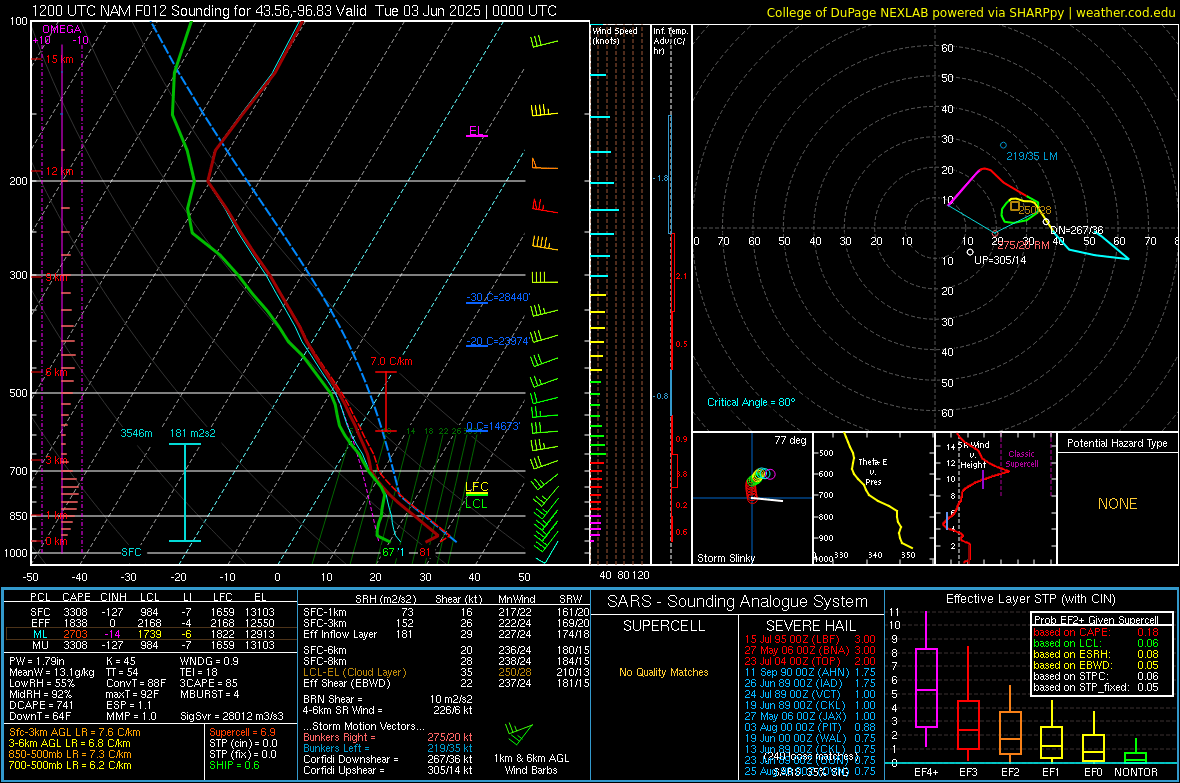Click the 700-500mb LR = 6.2 C/km line

pos(70,765)
